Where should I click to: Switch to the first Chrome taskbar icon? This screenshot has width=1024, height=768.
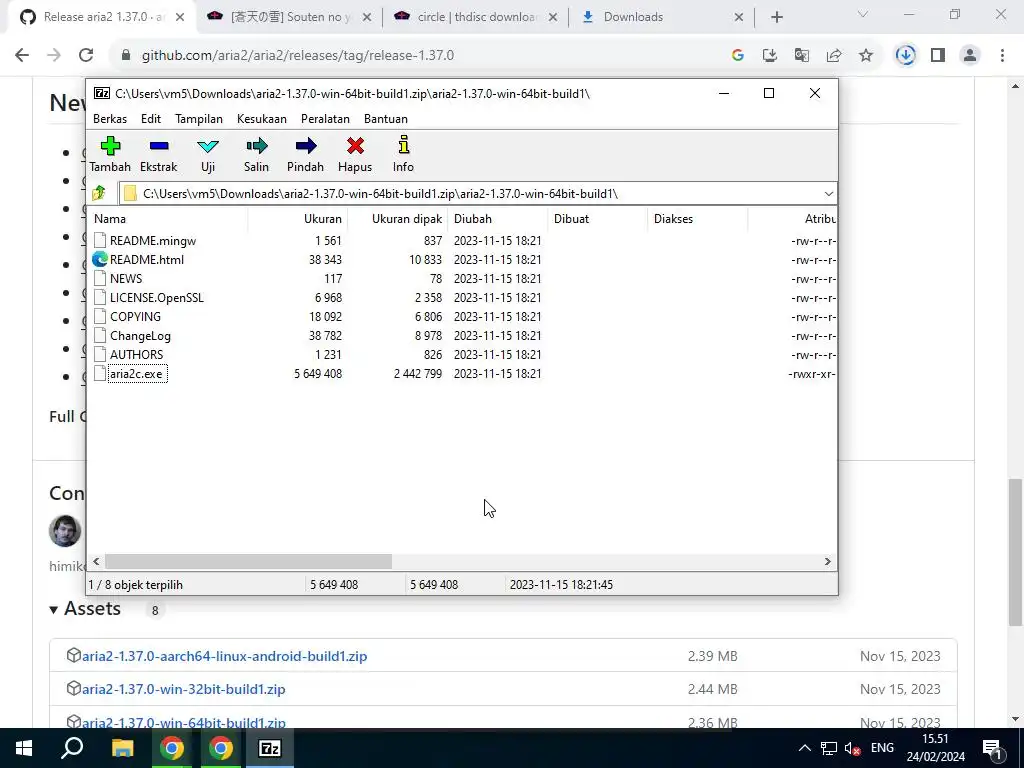click(172, 748)
